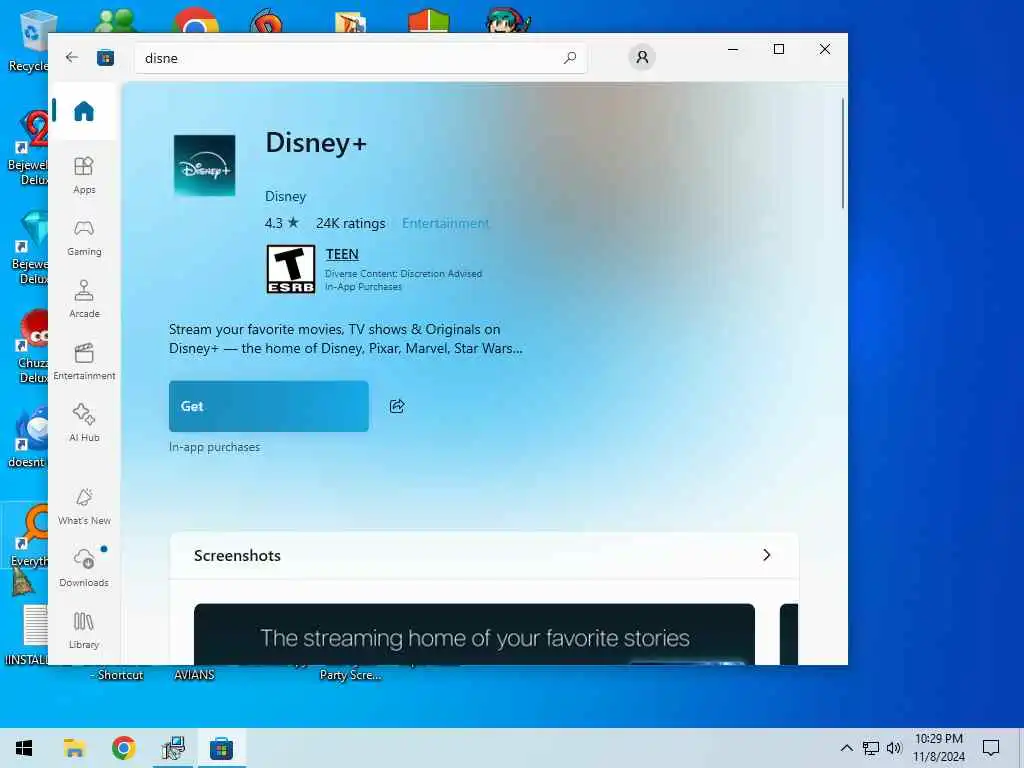The width and height of the screenshot is (1024, 768).
Task: Open What's New in the sidebar
Action: 84,507
